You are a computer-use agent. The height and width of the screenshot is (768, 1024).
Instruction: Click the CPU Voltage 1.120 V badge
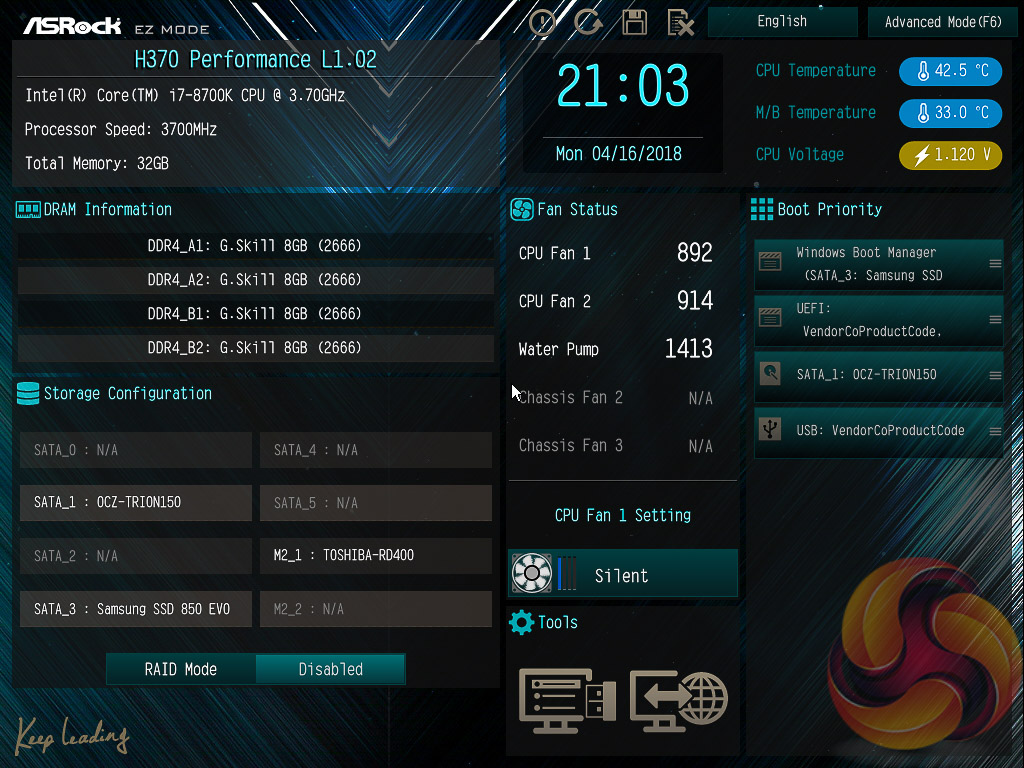click(x=950, y=155)
